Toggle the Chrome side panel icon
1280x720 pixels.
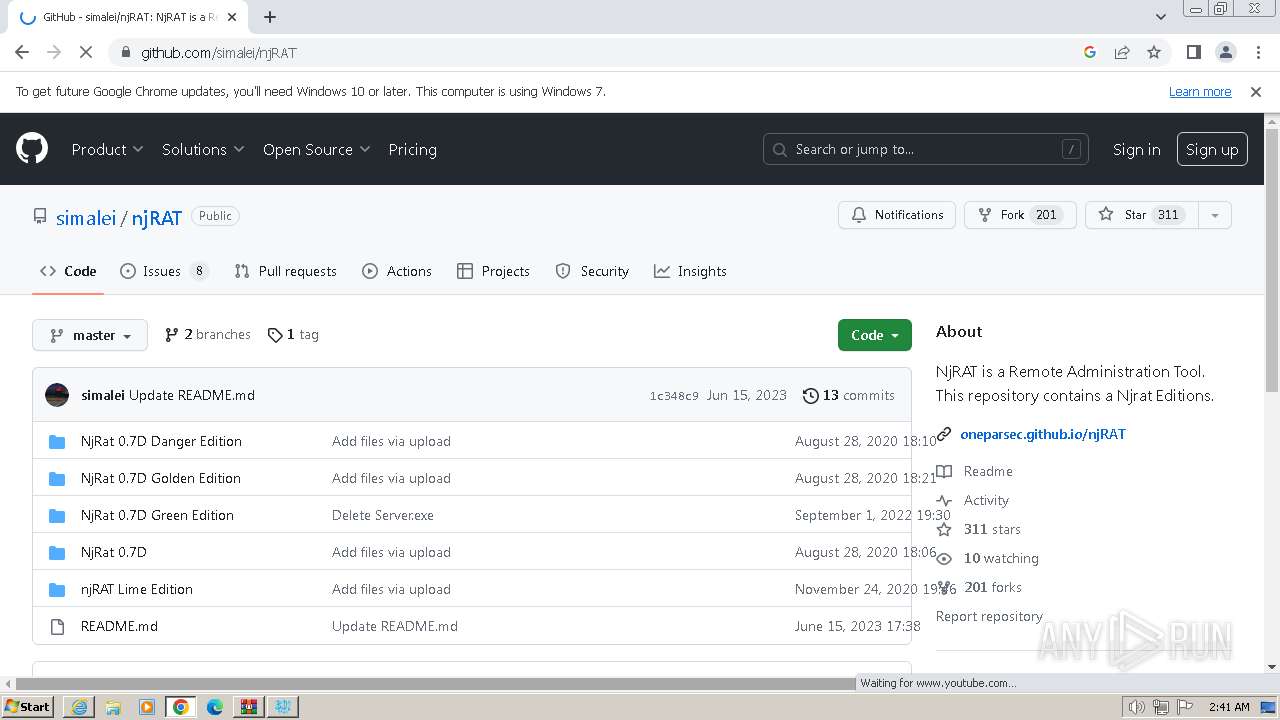[x=1193, y=52]
